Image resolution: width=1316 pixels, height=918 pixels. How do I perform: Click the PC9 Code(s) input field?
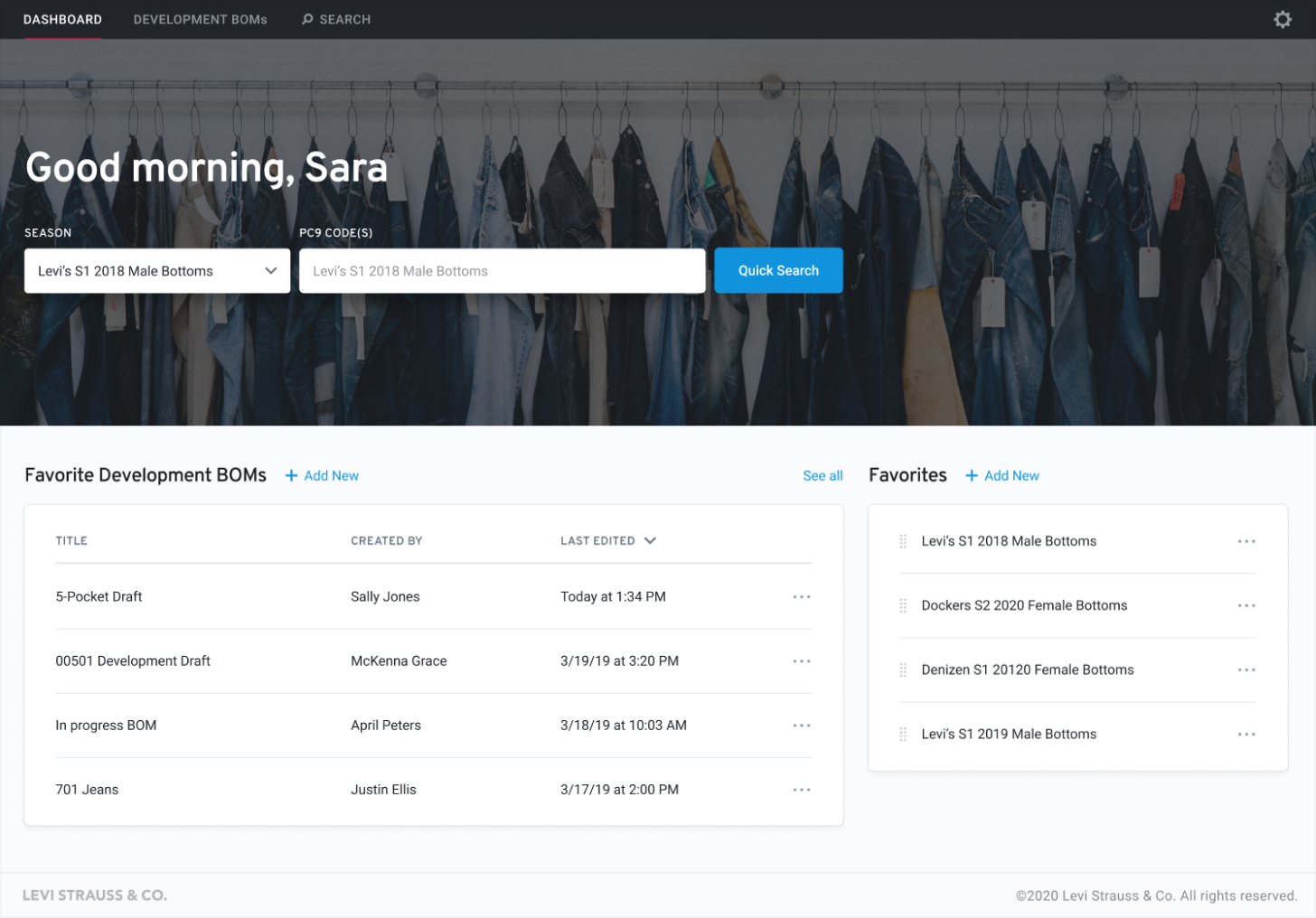tap(503, 271)
